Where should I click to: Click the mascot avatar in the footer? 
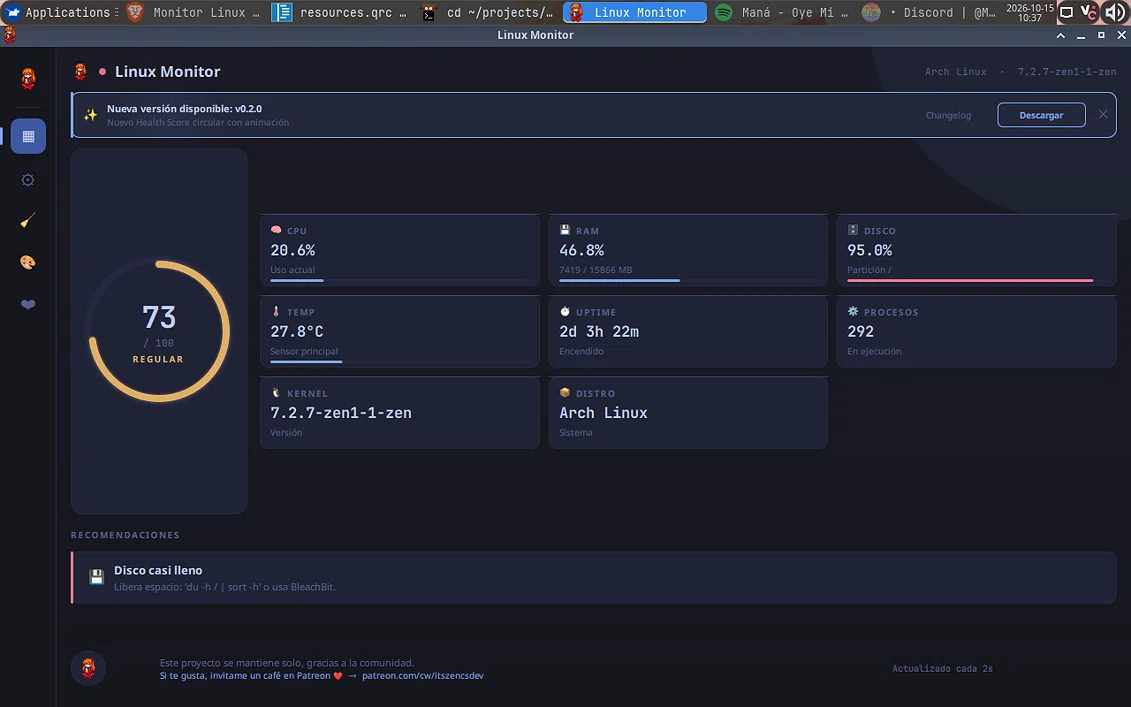tap(88, 668)
